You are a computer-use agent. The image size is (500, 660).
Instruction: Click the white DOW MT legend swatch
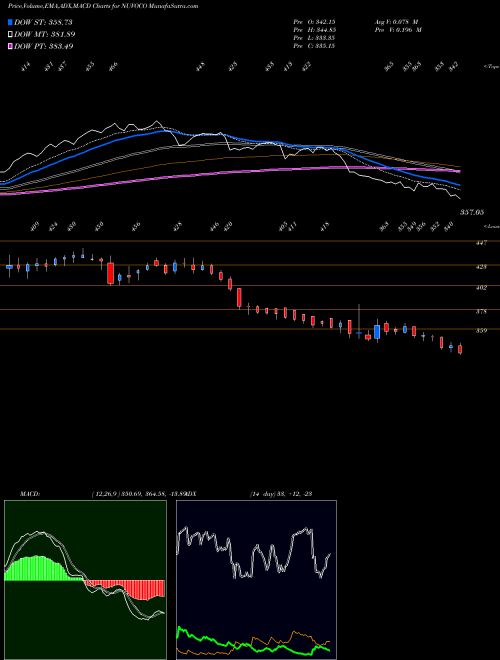(11, 34)
